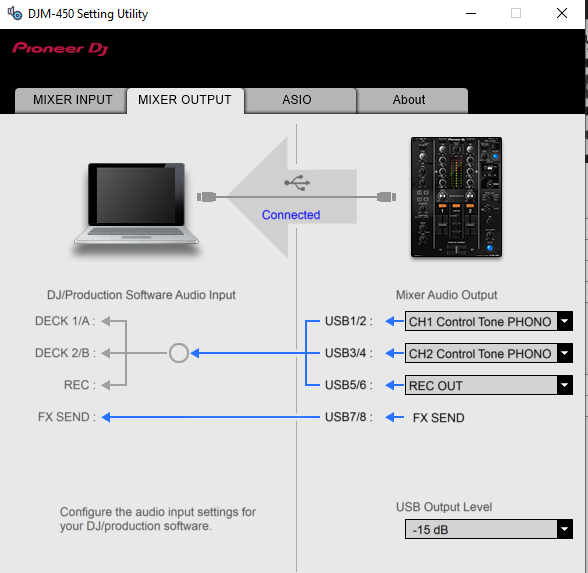Expand the USB5/6 REC OUT dropdown
Viewport: 588px width, 573px height.
489,385
